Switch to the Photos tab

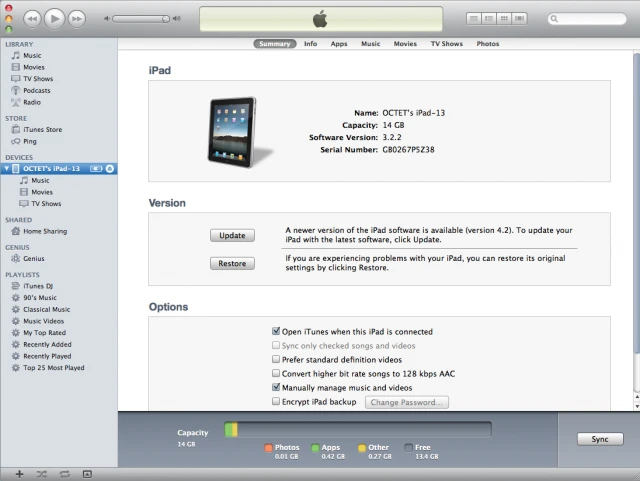(x=488, y=44)
